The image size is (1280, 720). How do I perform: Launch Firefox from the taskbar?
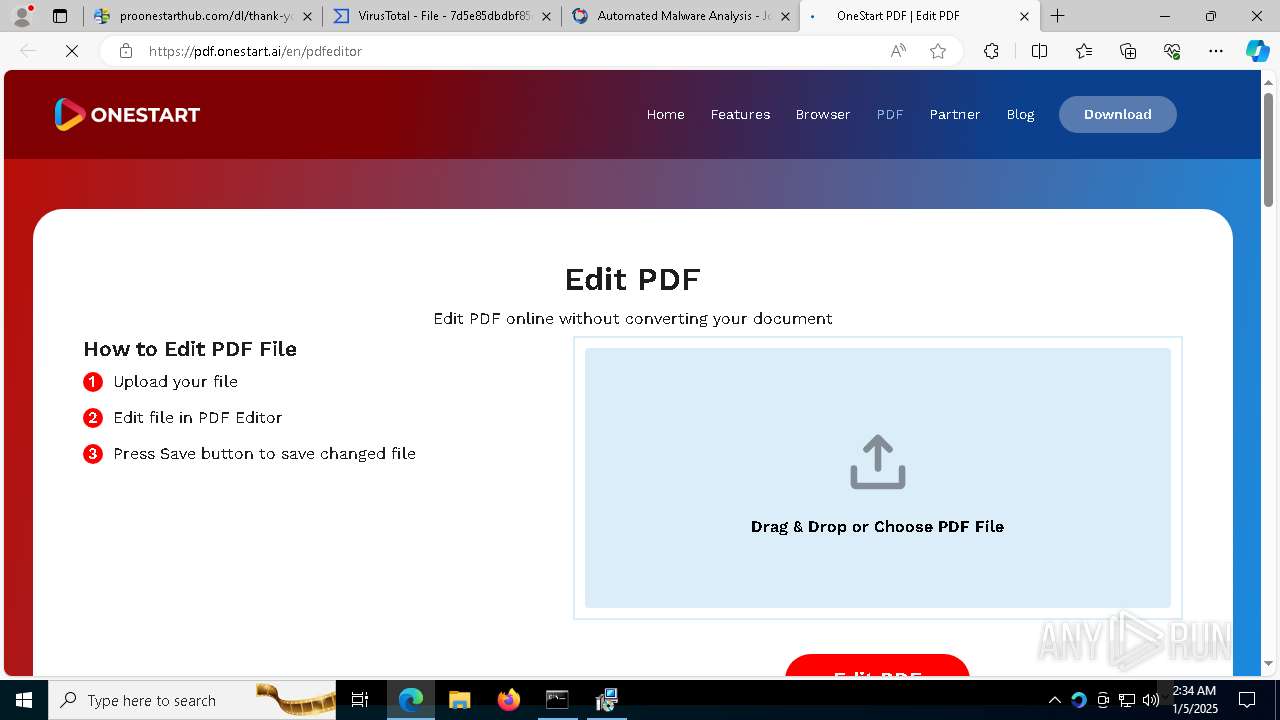[x=508, y=700]
